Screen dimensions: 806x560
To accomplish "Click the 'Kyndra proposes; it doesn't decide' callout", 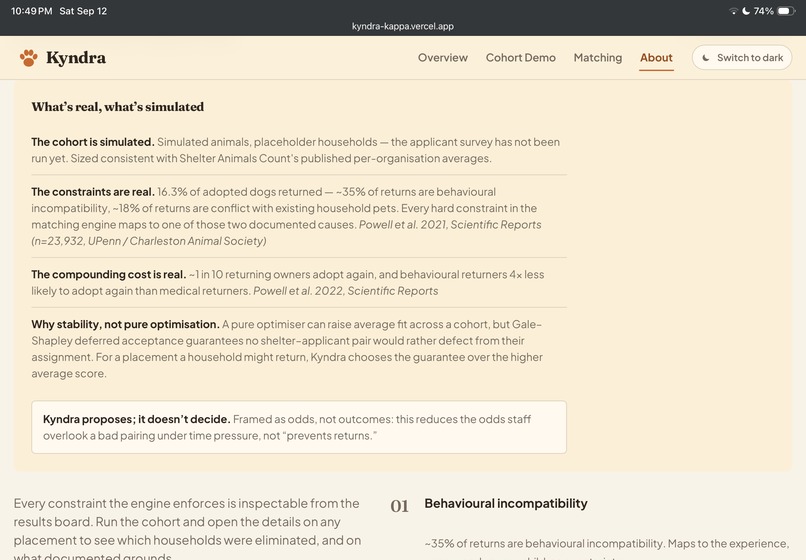I will pyautogui.click(x=299, y=427).
